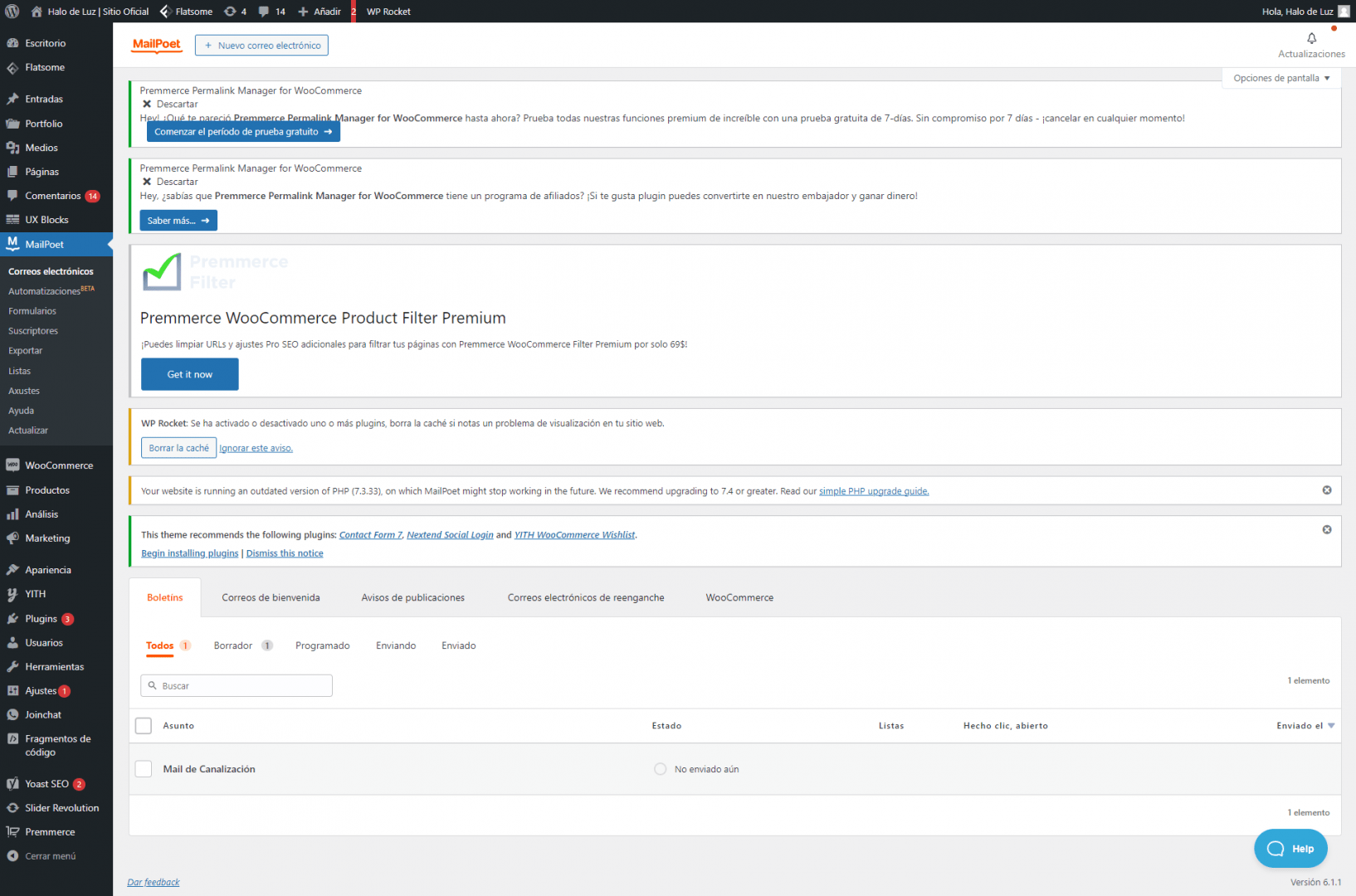Tick checkbox for Mail de Canalización
This screenshot has width=1356, height=896.
coord(144,769)
